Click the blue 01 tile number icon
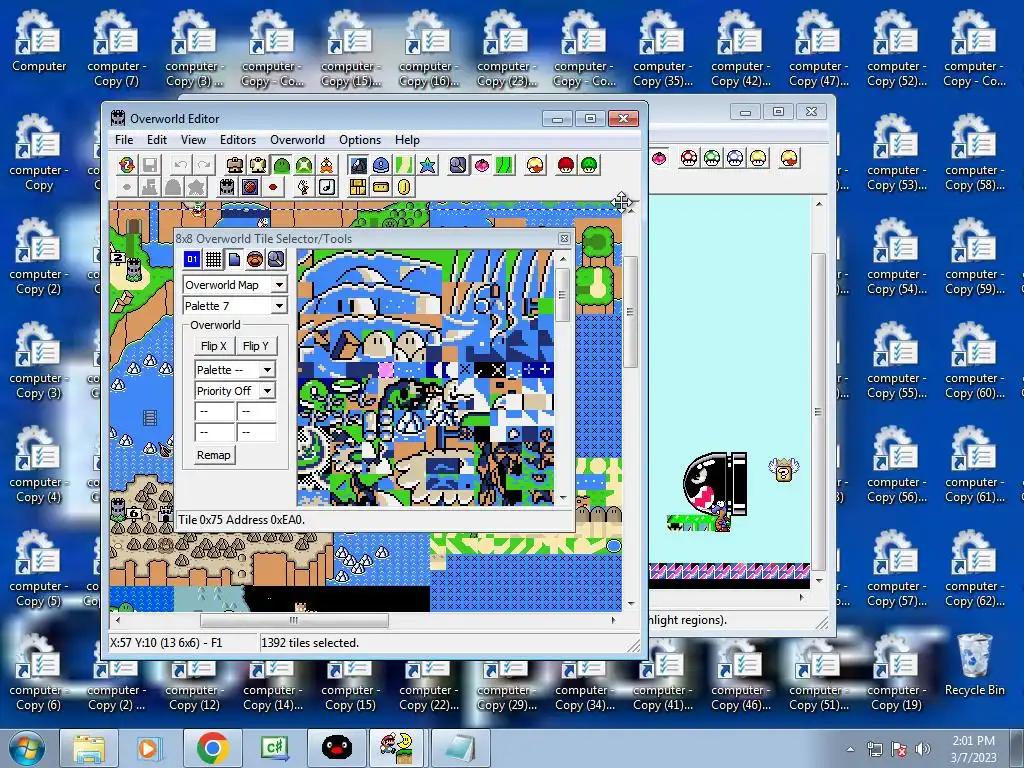 (192, 259)
